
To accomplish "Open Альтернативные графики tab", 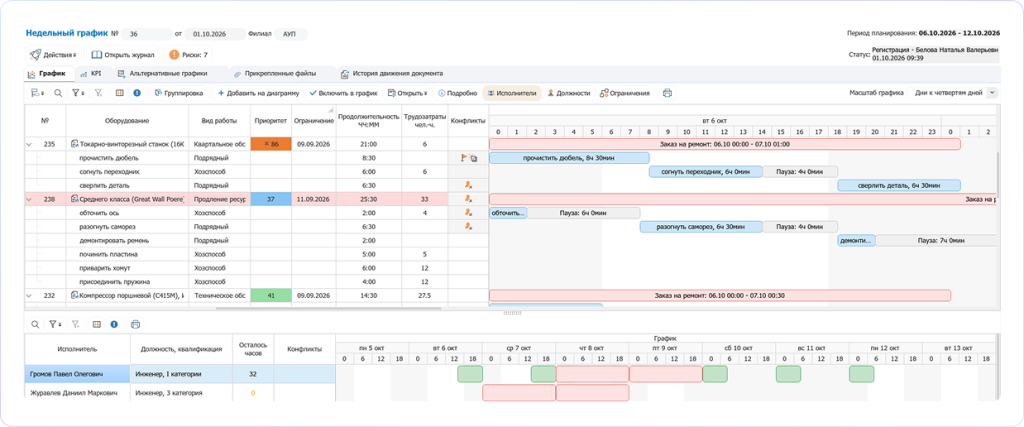I will point(162,74).
